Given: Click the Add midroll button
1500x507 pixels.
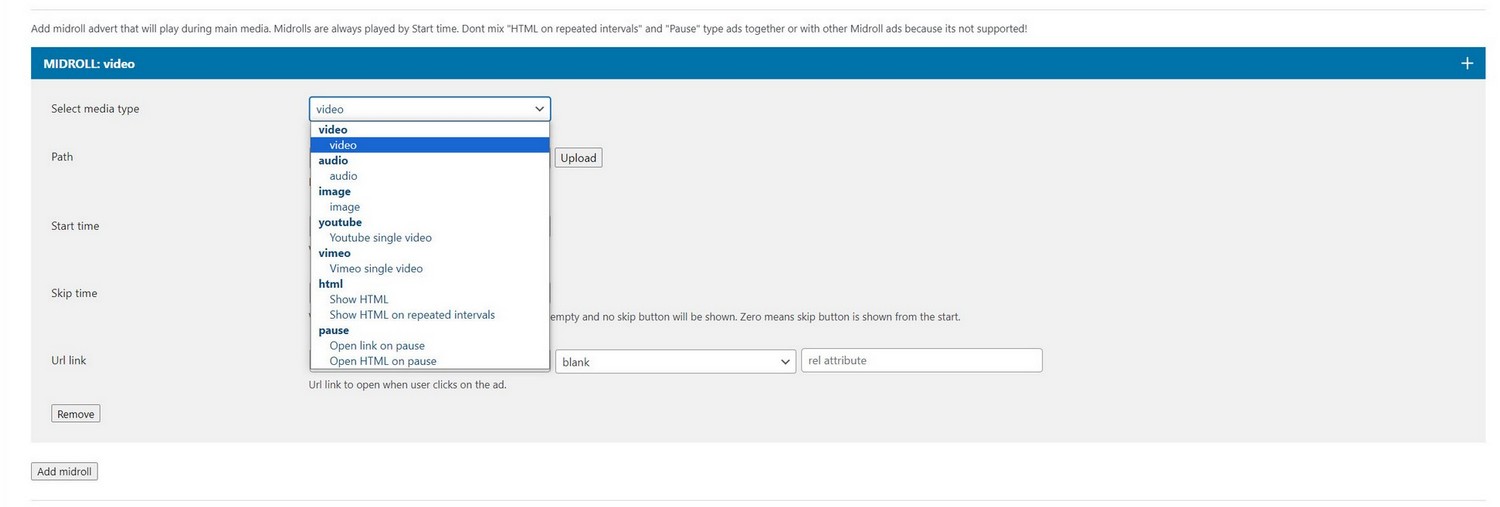Looking at the screenshot, I should point(64,472).
